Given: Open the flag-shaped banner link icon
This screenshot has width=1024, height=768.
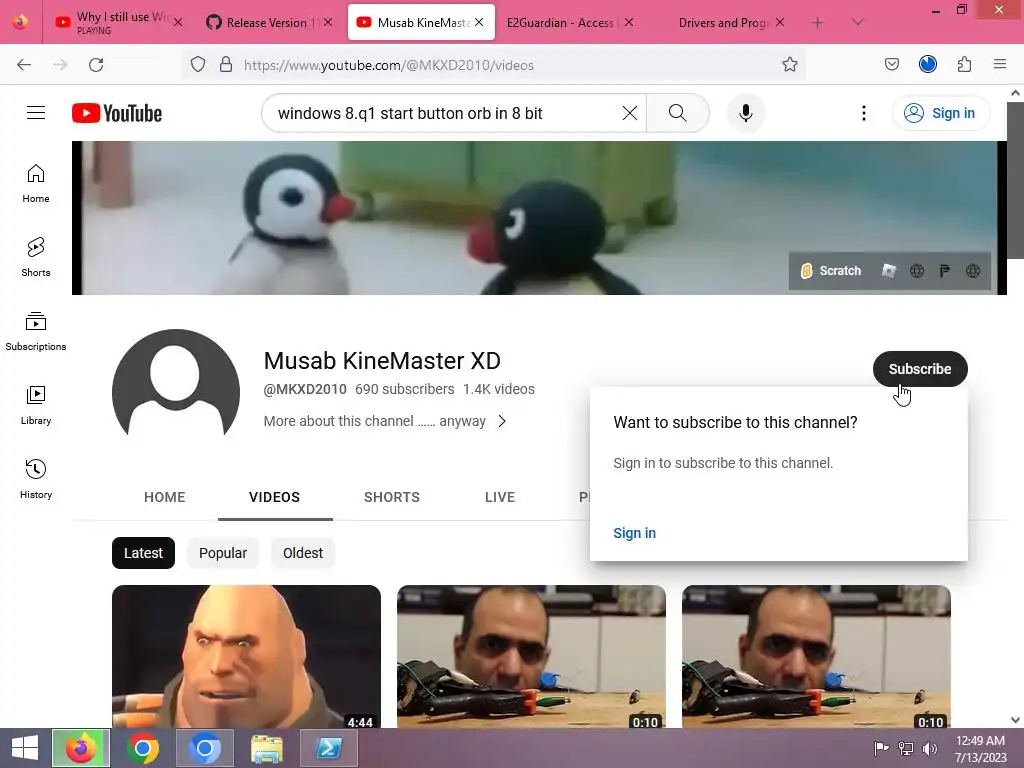Looking at the screenshot, I should coord(944,271).
